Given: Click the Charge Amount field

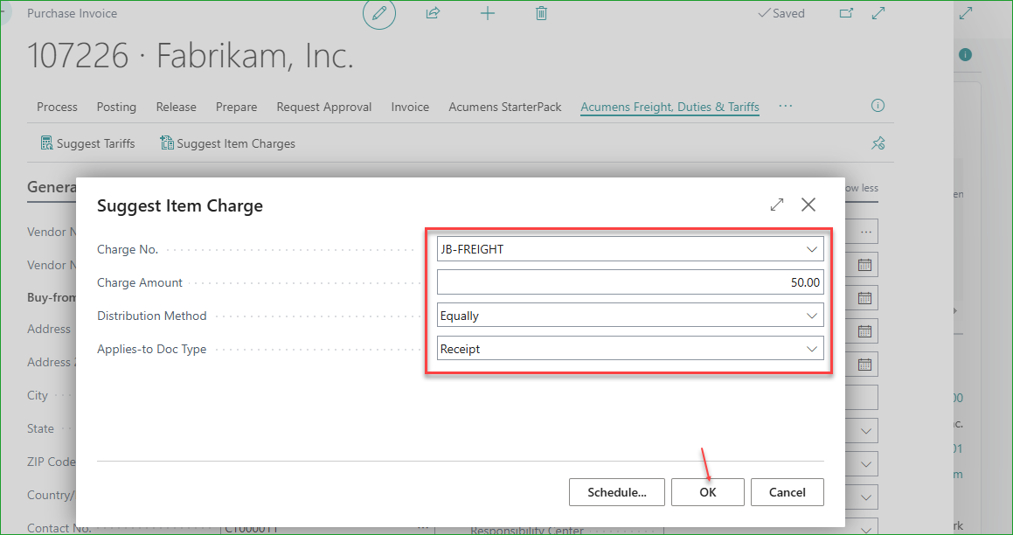Looking at the screenshot, I should click(630, 282).
